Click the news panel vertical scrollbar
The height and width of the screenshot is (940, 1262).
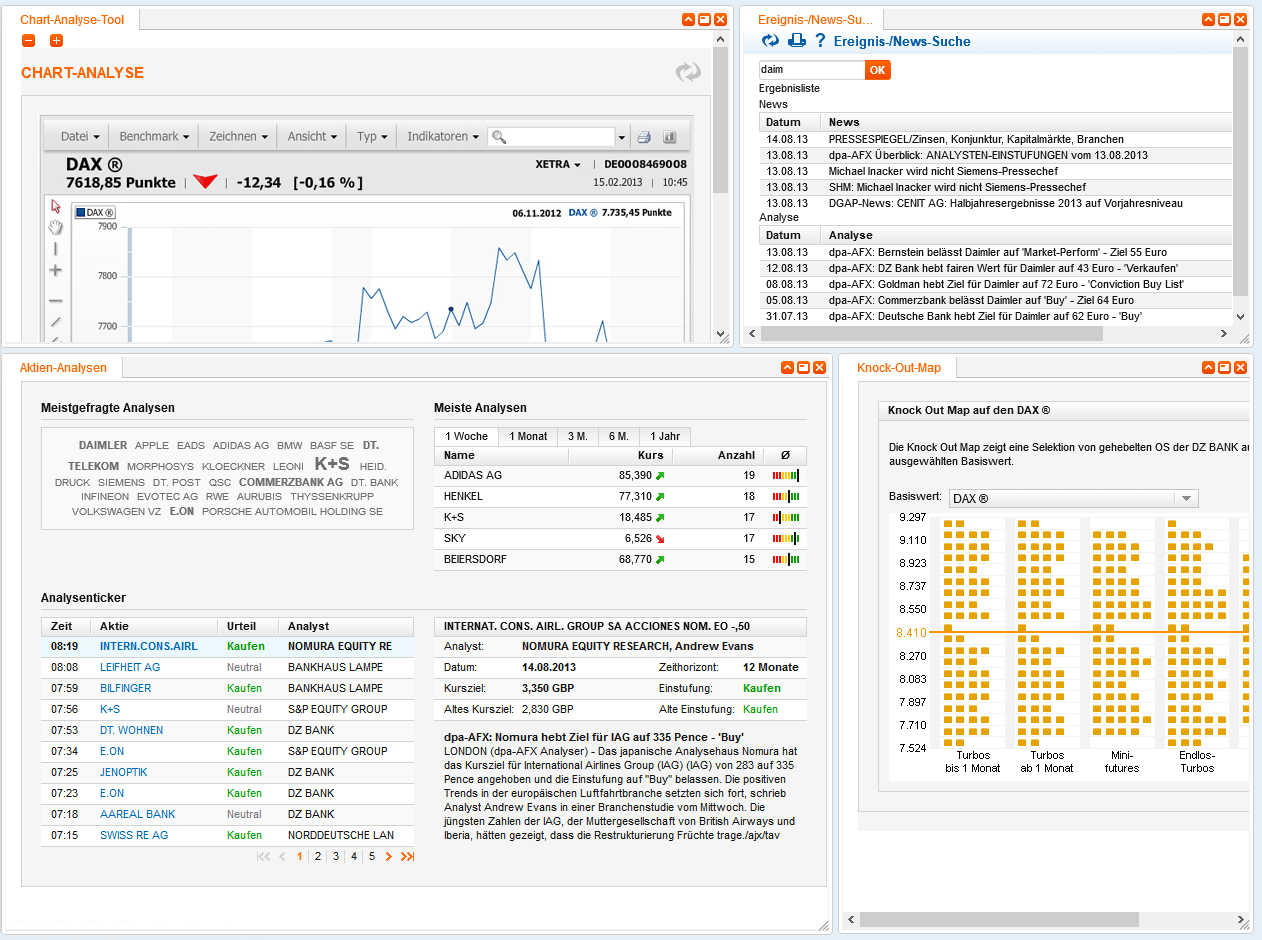click(x=1241, y=171)
